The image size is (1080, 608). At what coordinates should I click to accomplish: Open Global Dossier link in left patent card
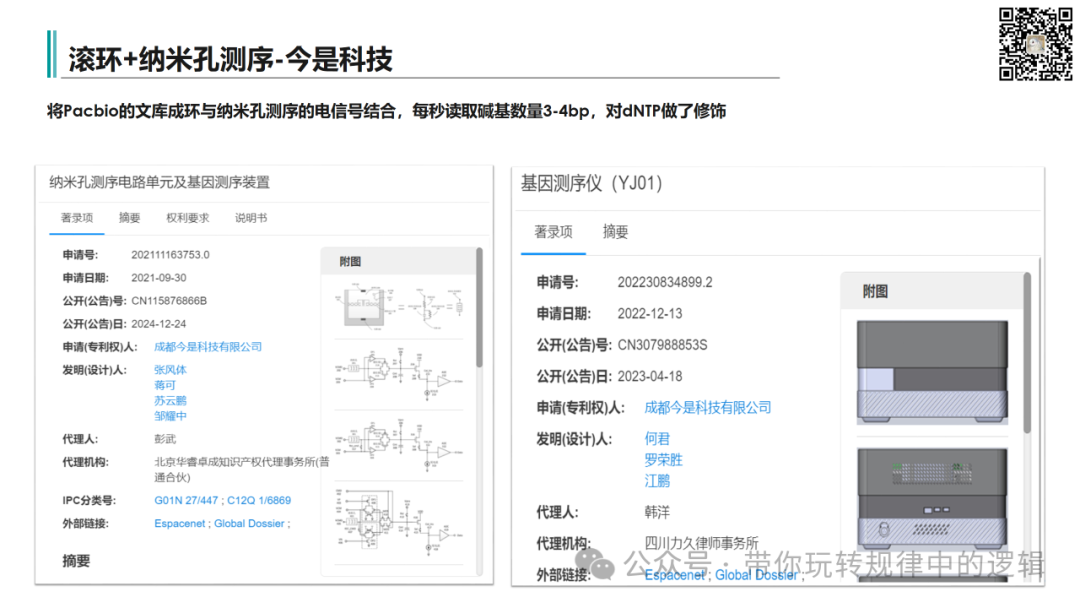[x=249, y=524]
